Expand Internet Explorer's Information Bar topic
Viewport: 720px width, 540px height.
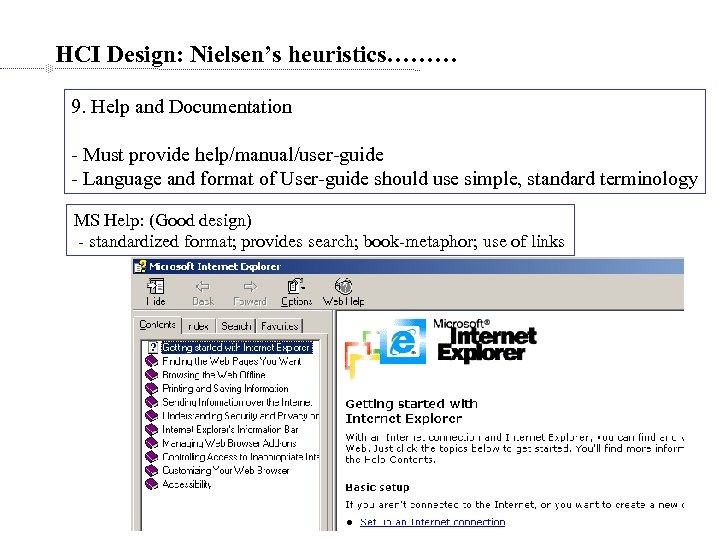pyautogui.click(x=230, y=430)
